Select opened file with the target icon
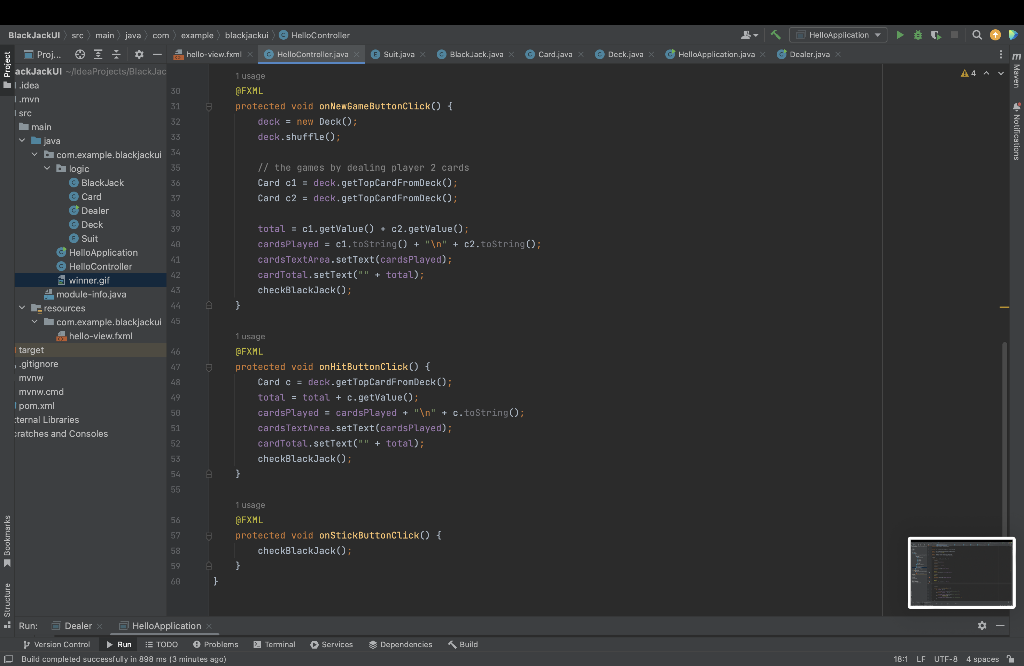The image size is (1024, 666). pos(80,55)
